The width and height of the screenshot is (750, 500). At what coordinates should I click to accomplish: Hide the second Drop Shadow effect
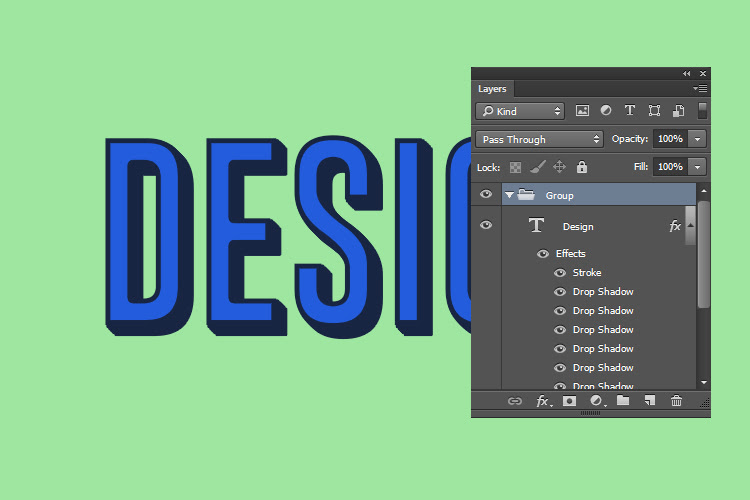tap(560, 311)
